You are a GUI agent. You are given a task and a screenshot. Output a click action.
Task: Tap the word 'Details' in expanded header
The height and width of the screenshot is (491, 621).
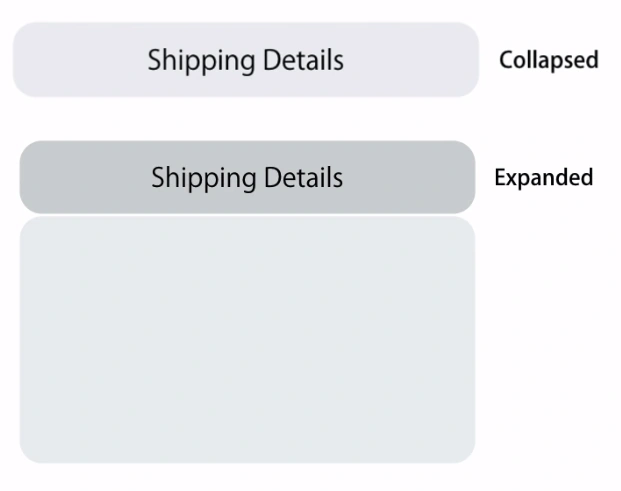pyautogui.click(x=303, y=177)
